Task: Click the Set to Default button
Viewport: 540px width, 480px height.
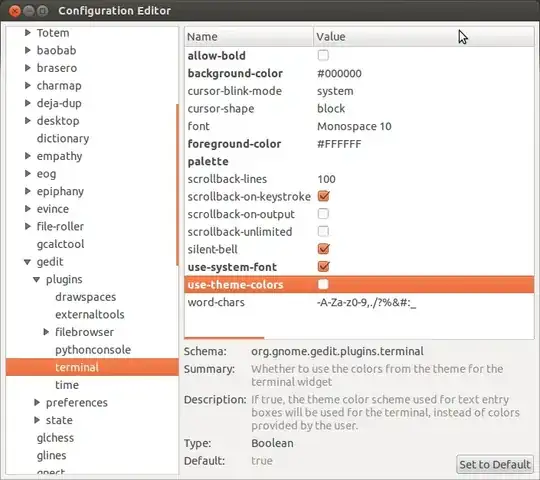Action: coord(495,464)
